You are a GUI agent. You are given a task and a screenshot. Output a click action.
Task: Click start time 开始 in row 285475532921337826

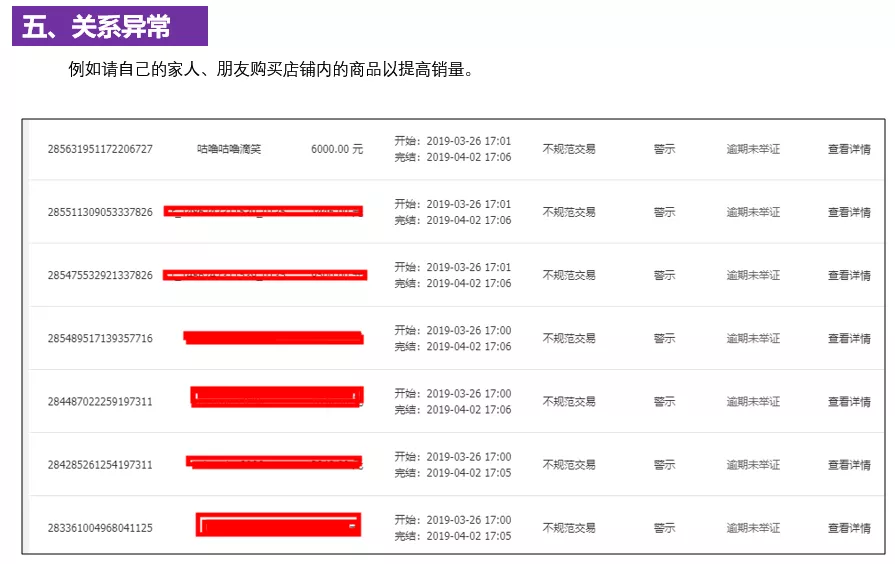(453, 267)
